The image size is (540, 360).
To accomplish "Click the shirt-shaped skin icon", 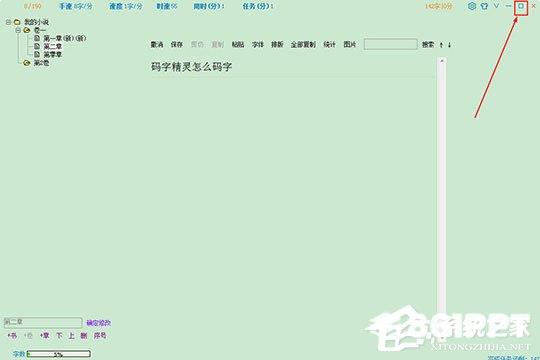I will point(484,6).
